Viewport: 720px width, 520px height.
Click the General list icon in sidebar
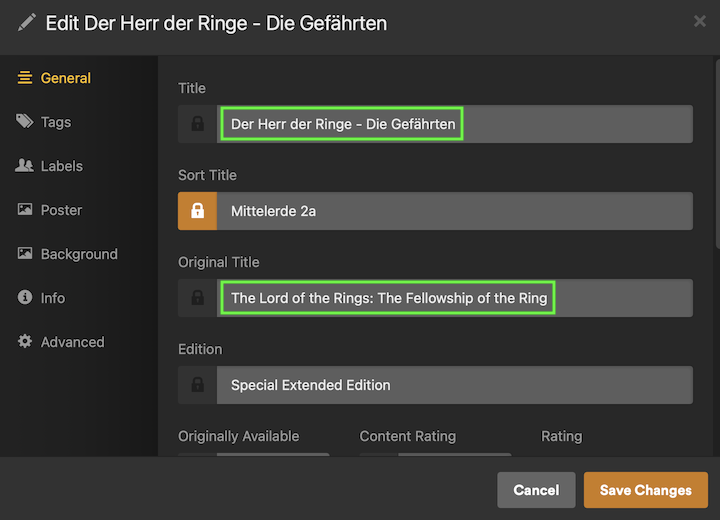[25, 78]
